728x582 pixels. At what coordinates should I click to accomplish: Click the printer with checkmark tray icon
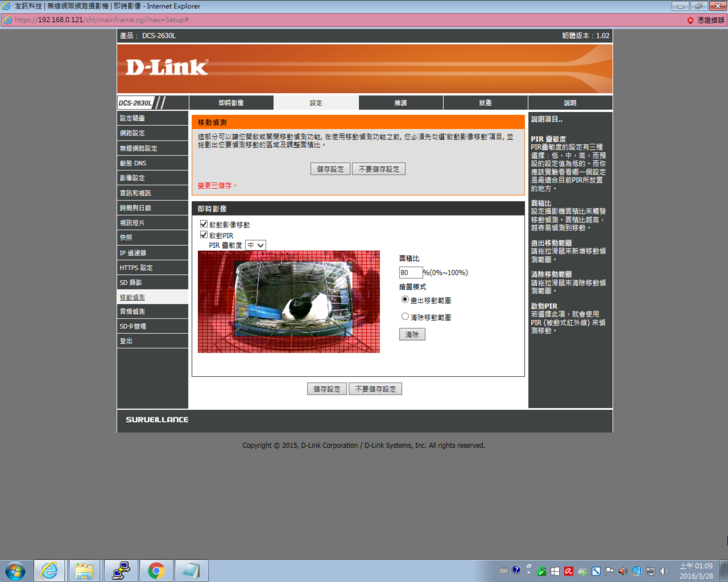(582, 571)
